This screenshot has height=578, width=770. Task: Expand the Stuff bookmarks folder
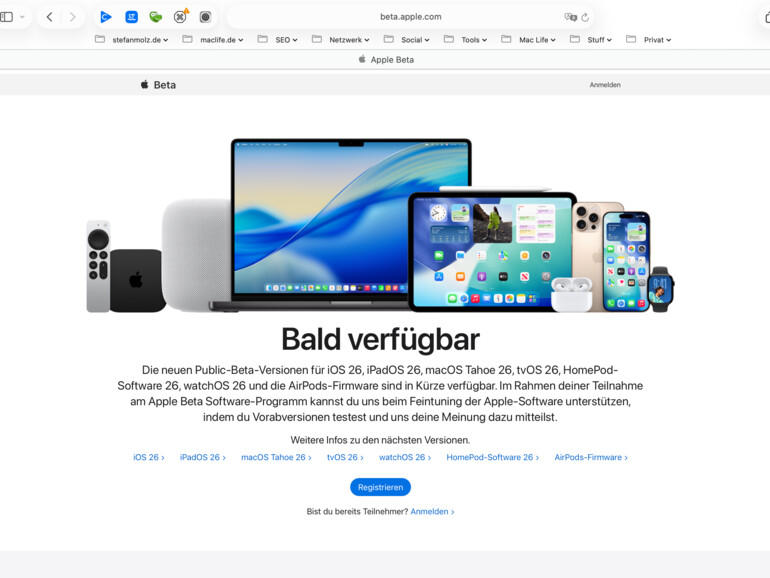(x=591, y=40)
